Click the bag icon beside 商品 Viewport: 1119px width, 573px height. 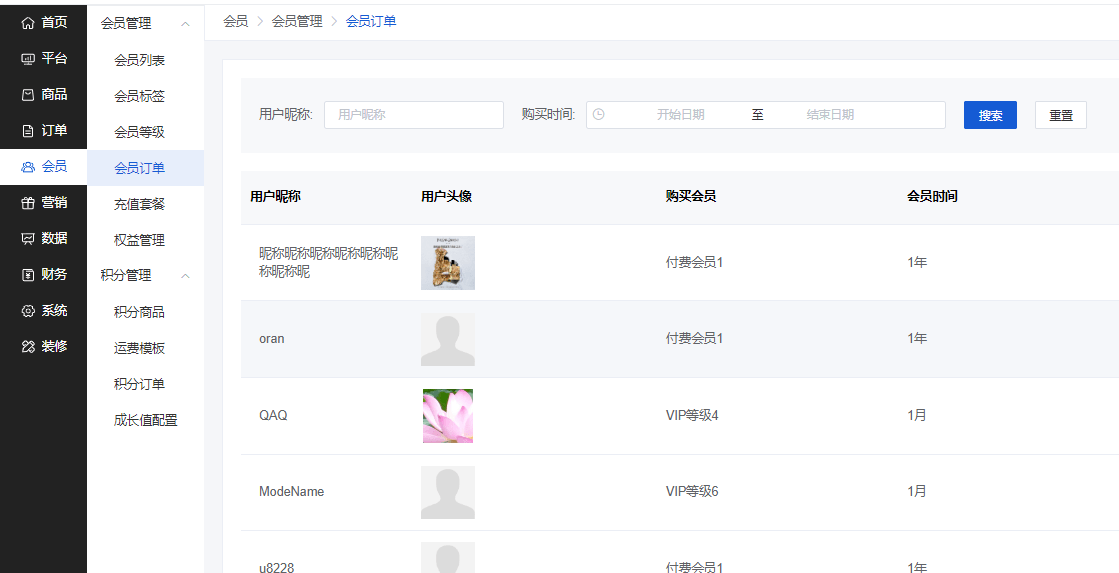click(x=28, y=95)
